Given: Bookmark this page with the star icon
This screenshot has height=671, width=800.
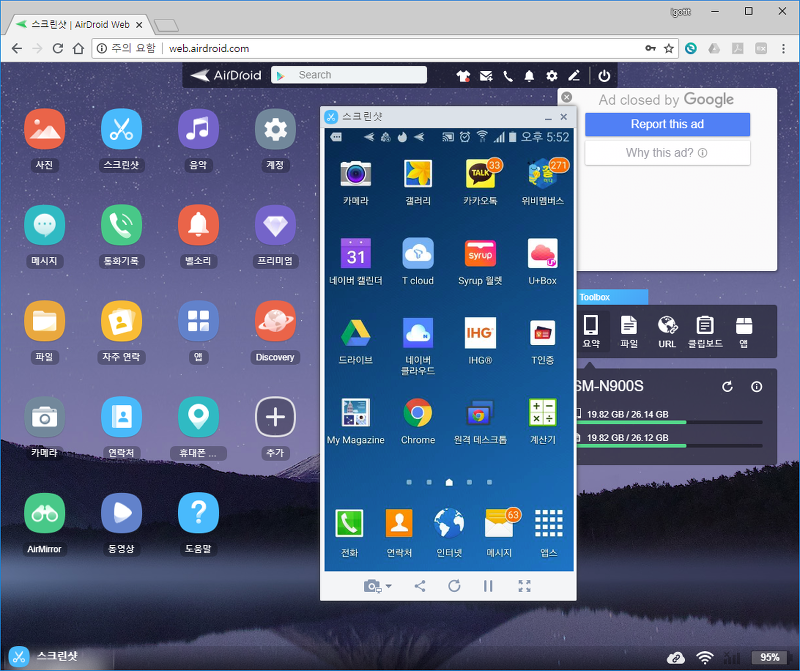Looking at the screenshot, I should point(668,48).
